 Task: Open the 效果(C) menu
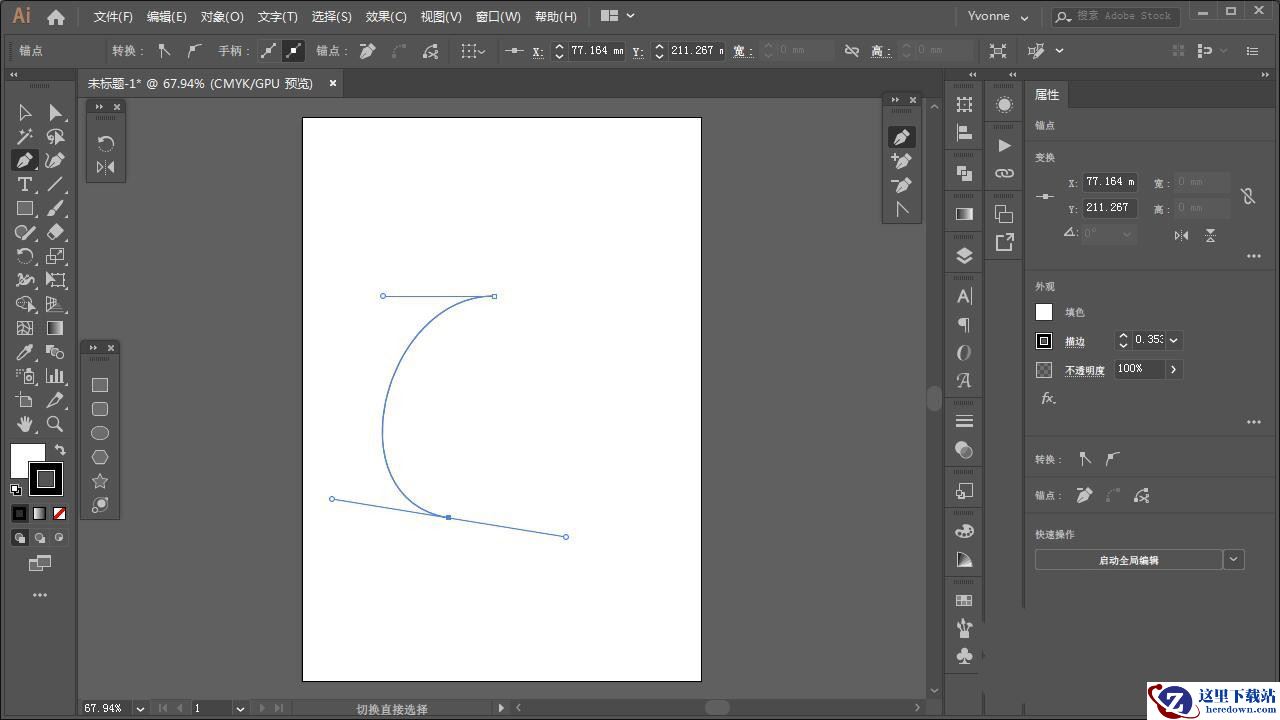pos(386,17)
